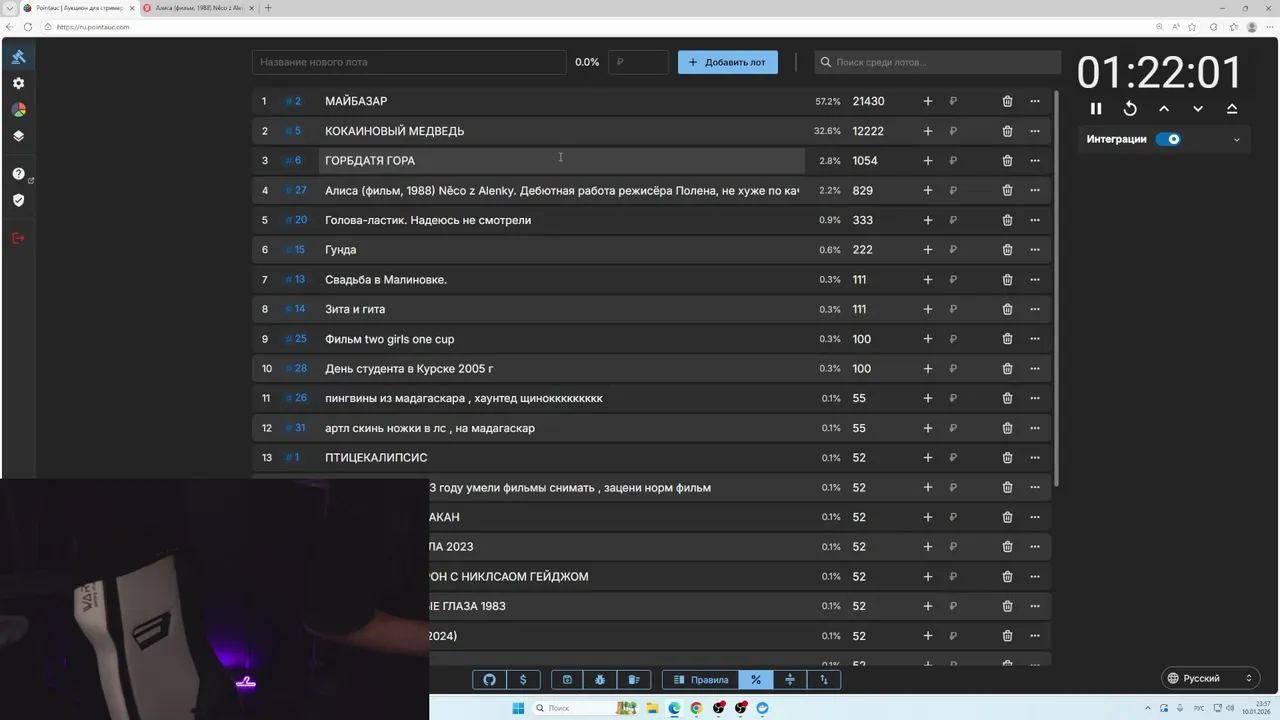
Task: Open the Русский language dropdown
Action: click(x=1211, y=678)
